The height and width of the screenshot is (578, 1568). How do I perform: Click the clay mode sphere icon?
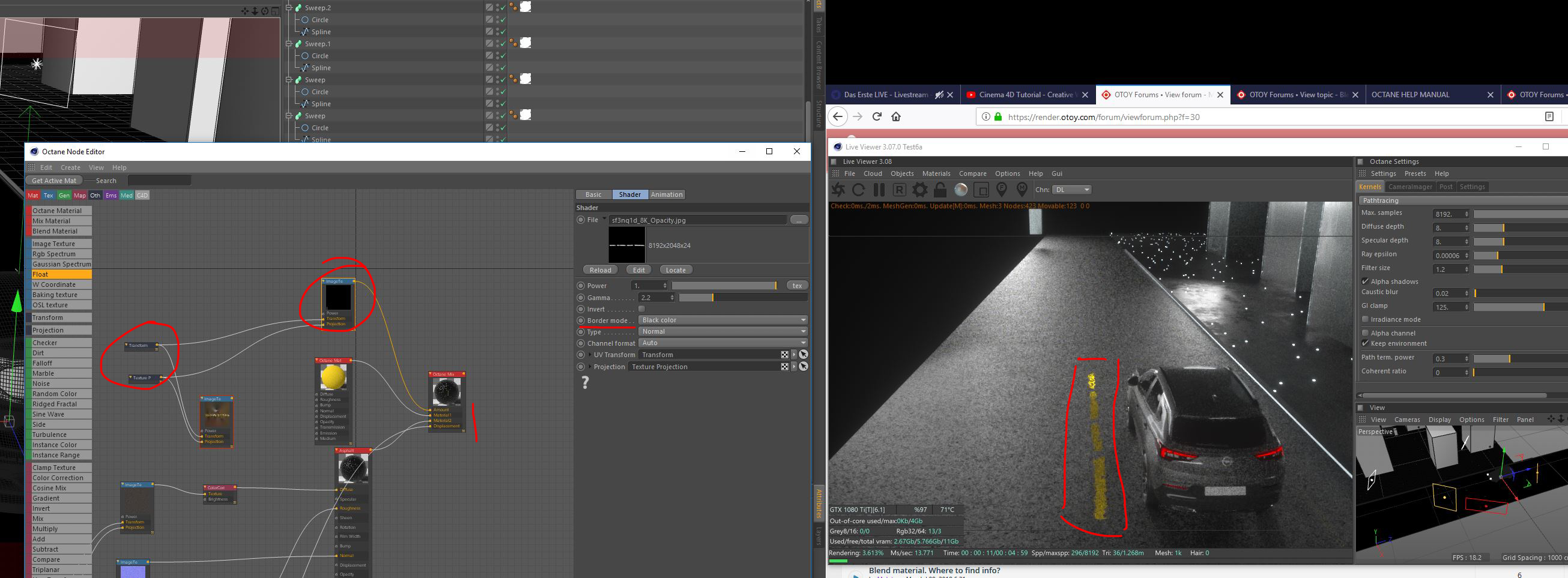pyautogui.click(x=960, y=190)
